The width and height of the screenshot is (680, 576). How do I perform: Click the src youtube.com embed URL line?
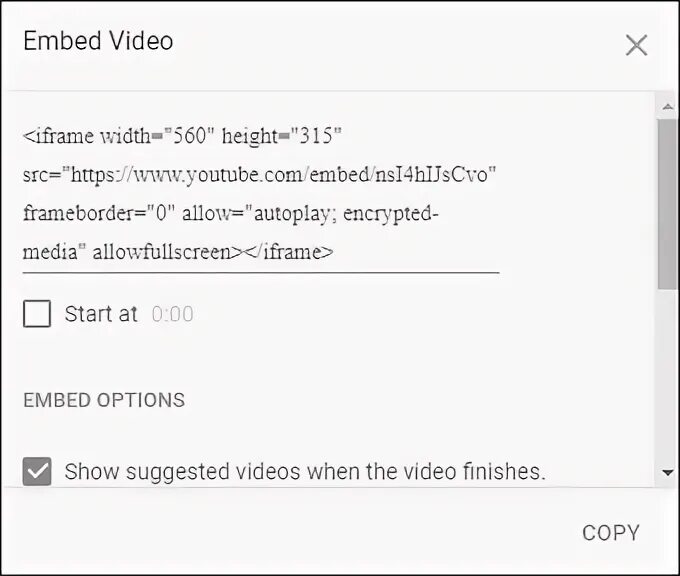259,175
